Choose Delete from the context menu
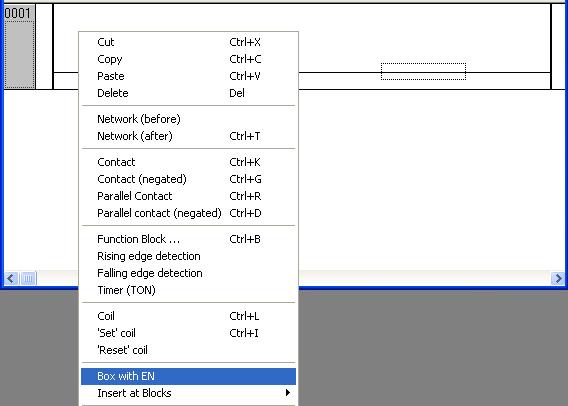Image resolution: width=568 pixels, height=406 pixels. [x=188, y=93]
